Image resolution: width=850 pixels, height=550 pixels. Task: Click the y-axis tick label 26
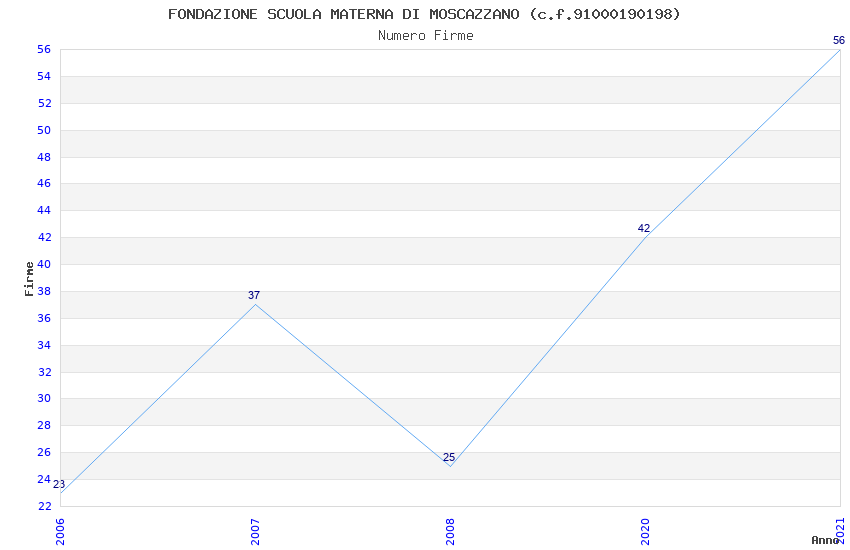click(44, 452)
